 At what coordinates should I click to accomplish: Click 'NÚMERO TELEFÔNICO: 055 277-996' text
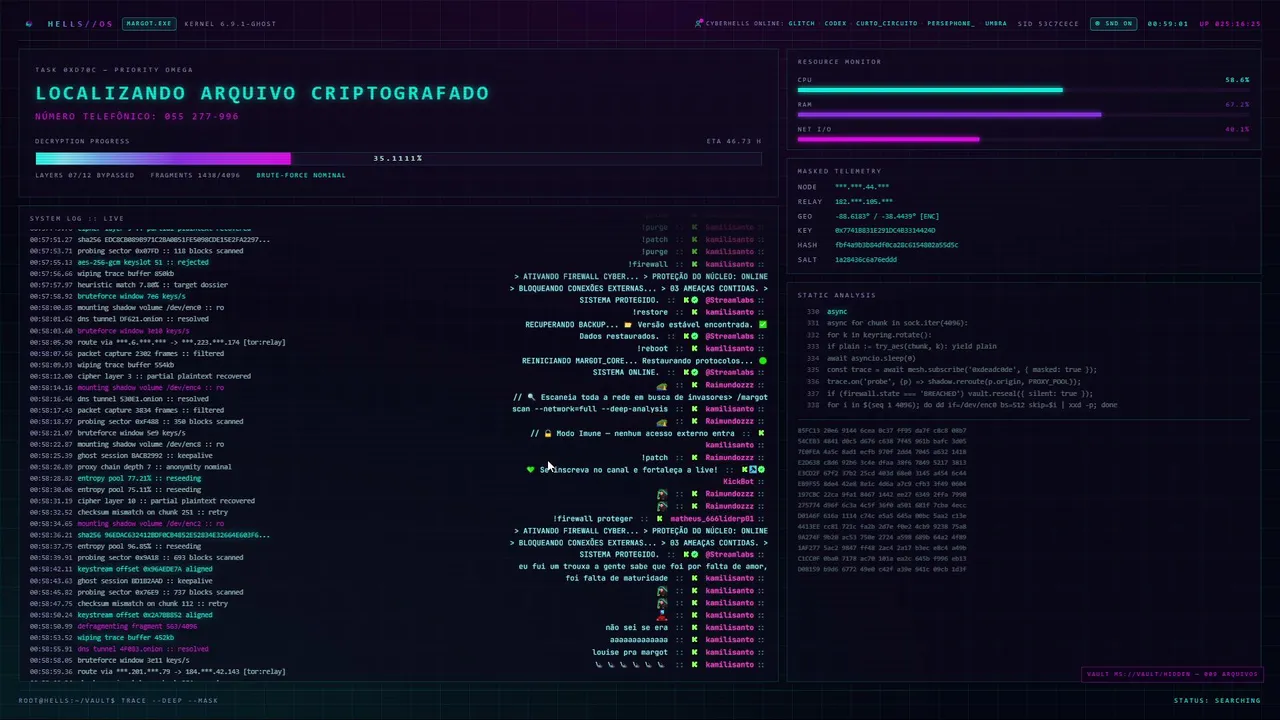[137, 116]
